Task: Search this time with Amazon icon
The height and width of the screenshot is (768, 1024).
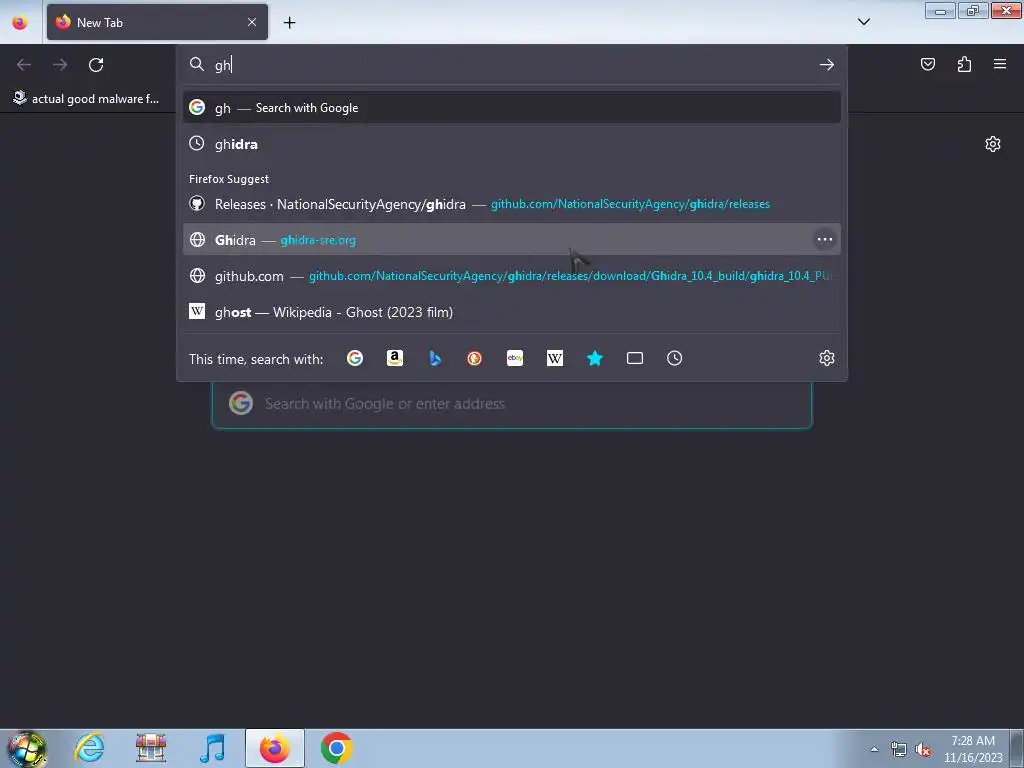Action: [394, 358]
